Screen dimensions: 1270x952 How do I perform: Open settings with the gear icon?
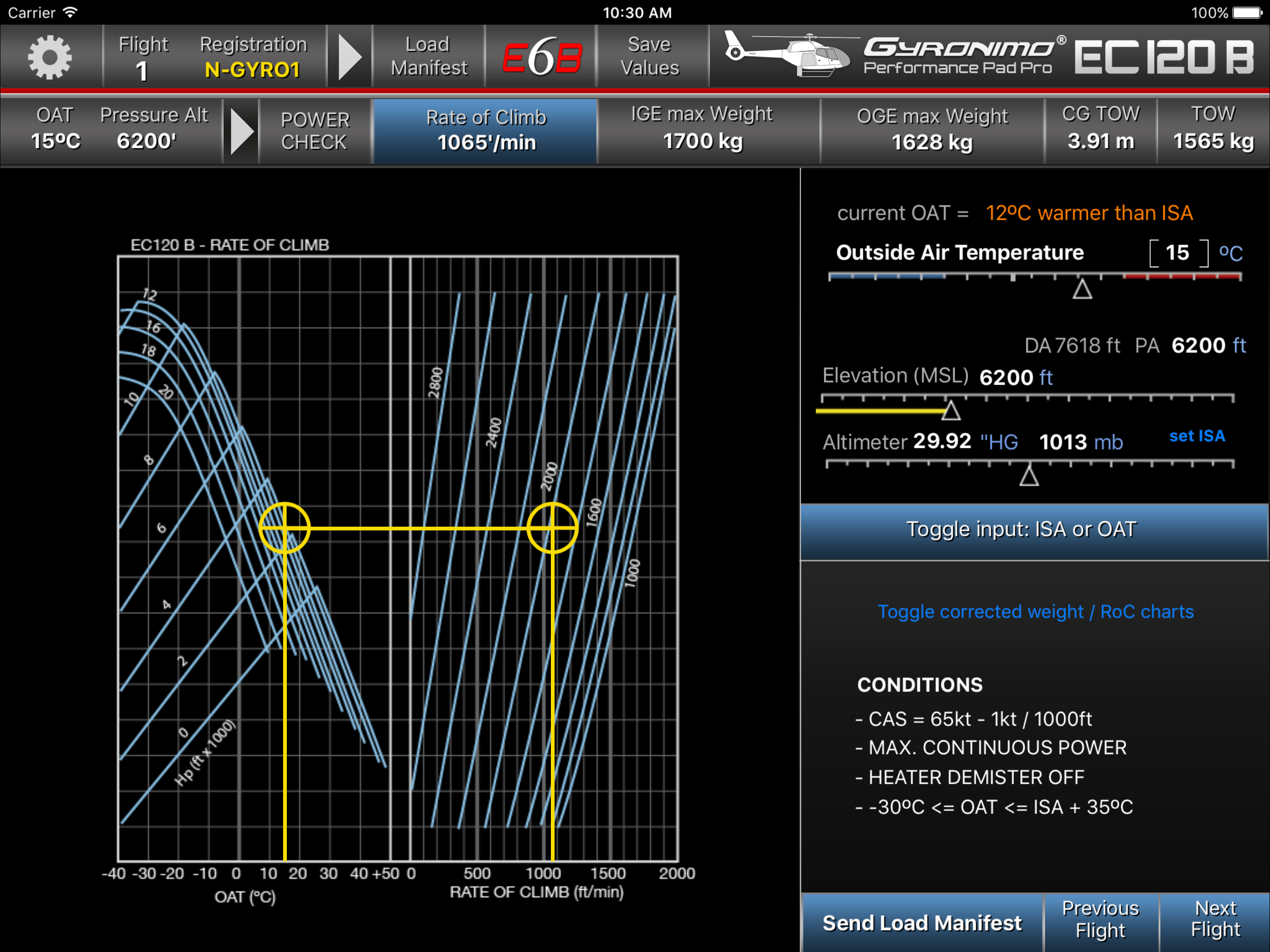point(50,57)
